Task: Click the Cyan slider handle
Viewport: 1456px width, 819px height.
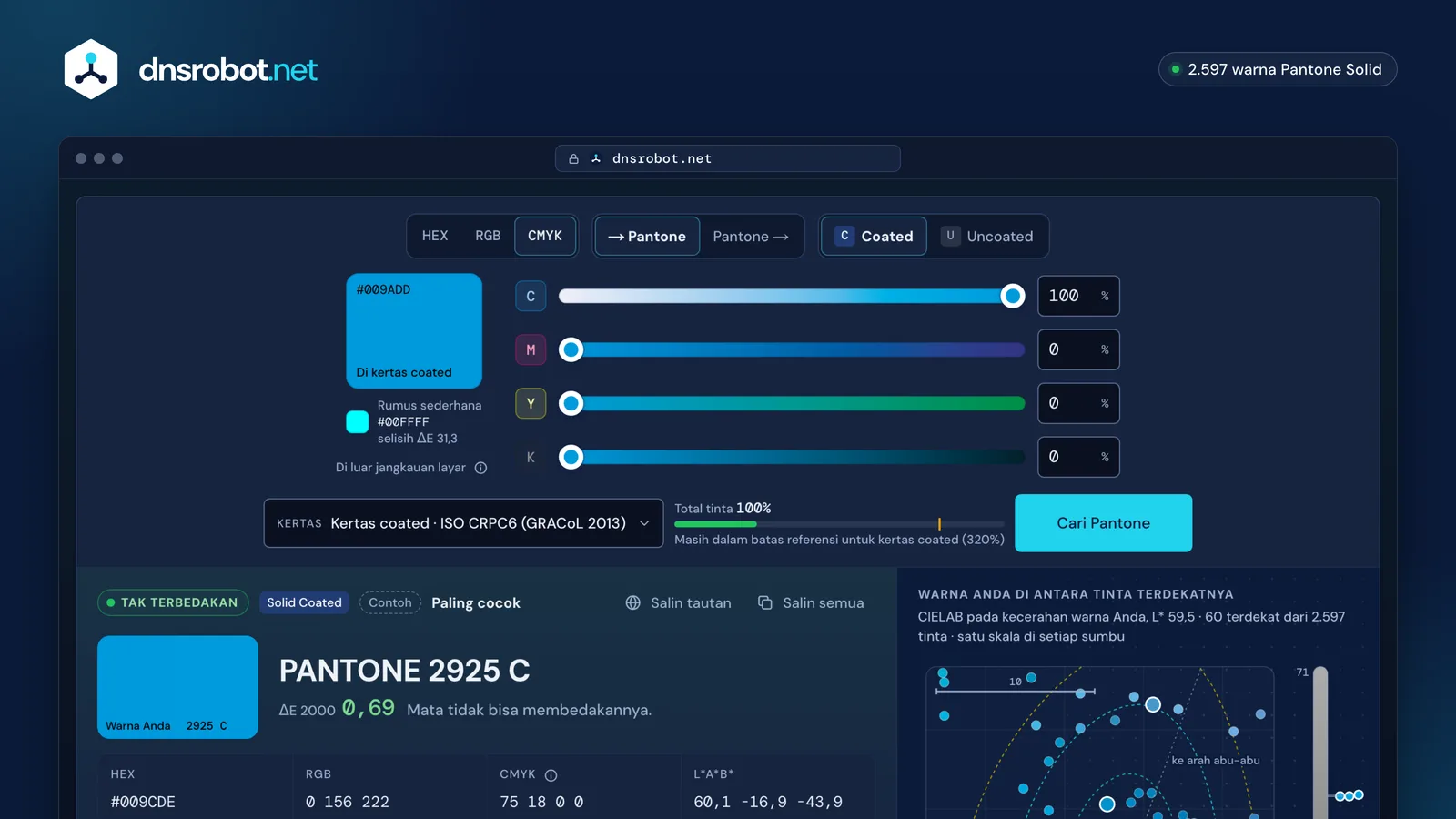Action: 1012,296
